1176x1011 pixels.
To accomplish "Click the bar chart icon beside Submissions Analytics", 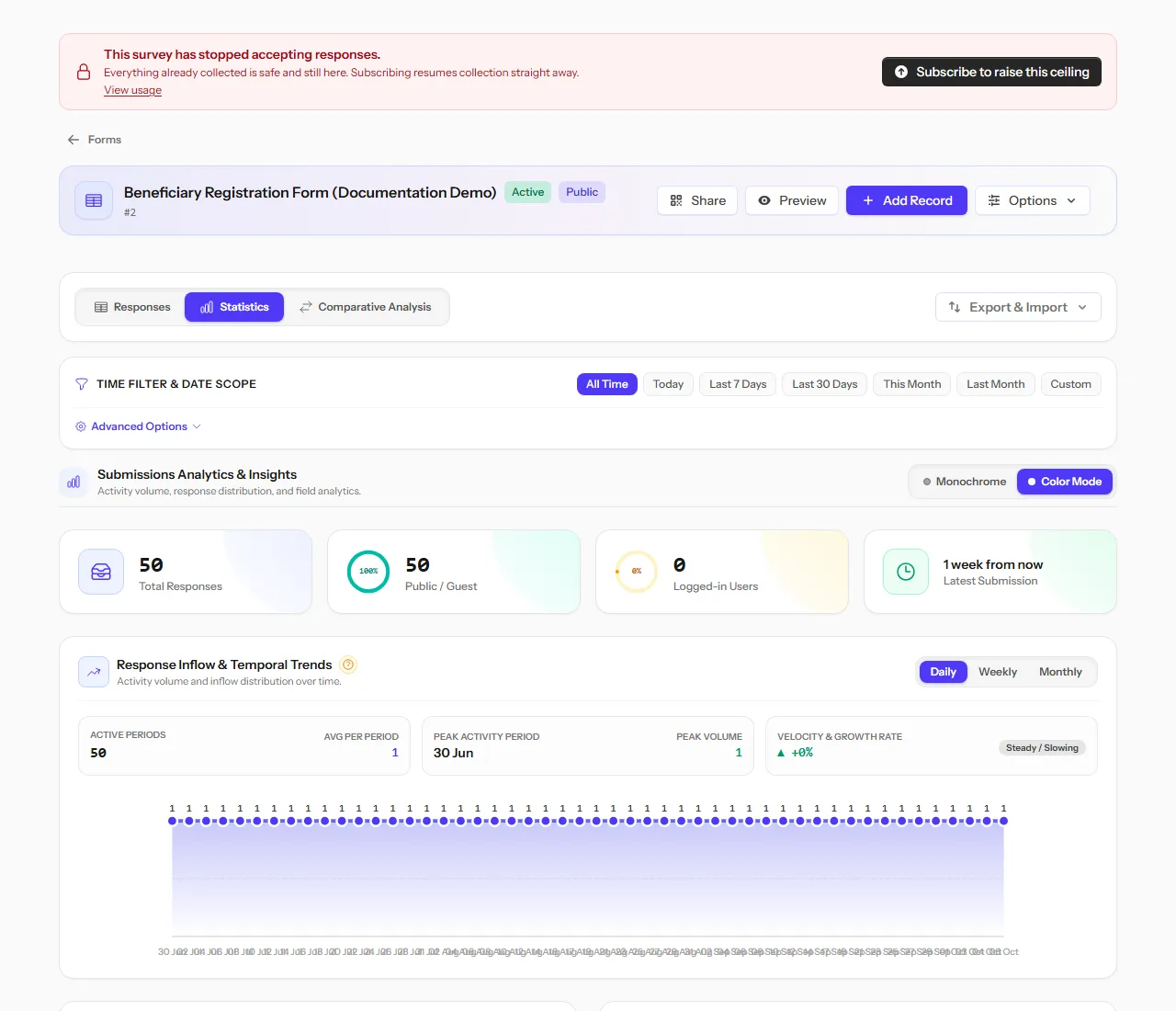I will (73, 482).
